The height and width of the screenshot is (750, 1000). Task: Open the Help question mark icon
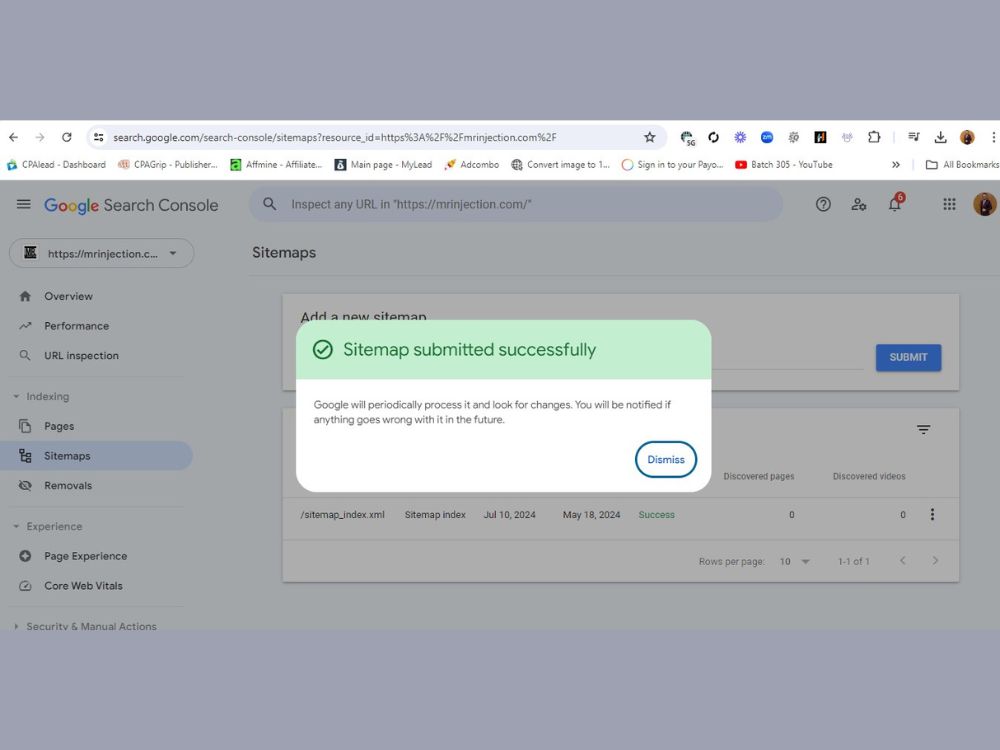(x=823, y=204)
